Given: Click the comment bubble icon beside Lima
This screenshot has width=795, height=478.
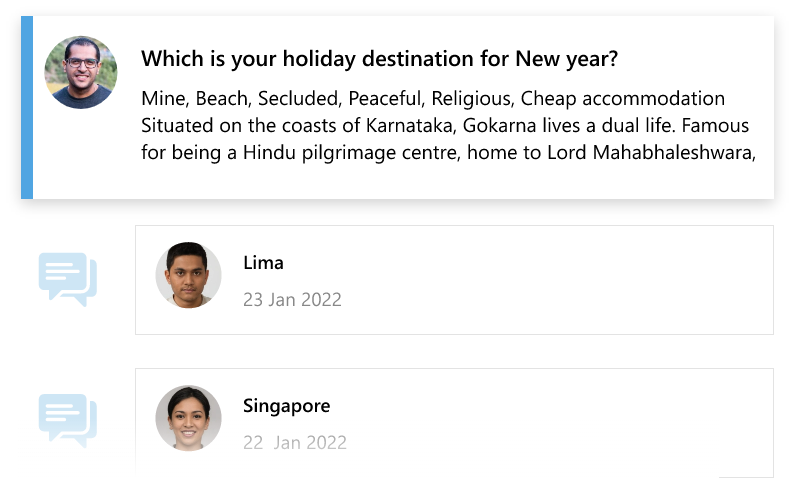Looking at the screenshot, I should pyautogui.click(x=67, y=279).
